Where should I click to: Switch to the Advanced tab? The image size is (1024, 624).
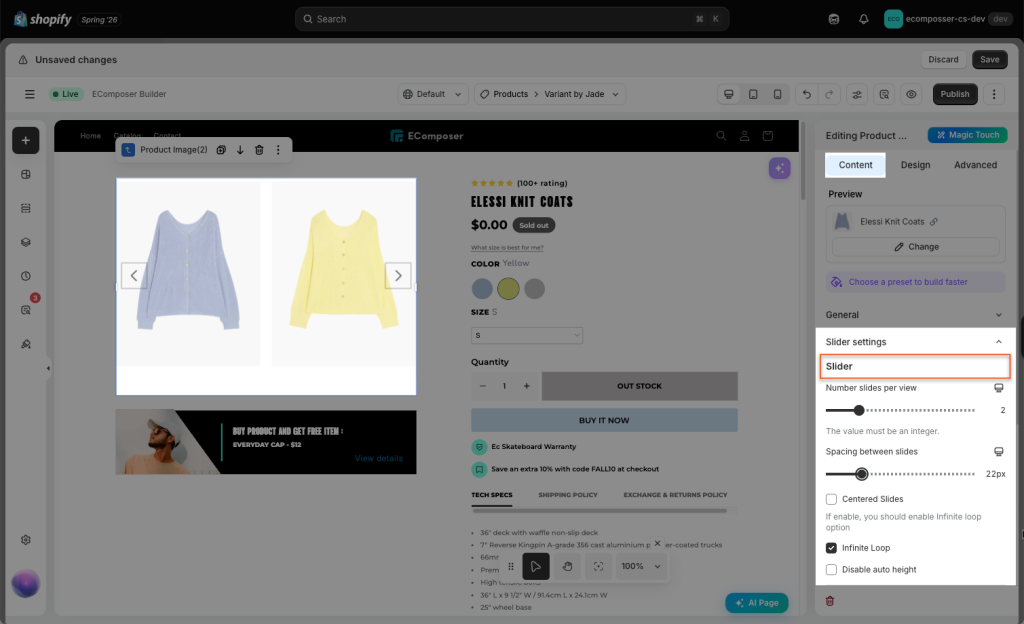coord(975,165)
